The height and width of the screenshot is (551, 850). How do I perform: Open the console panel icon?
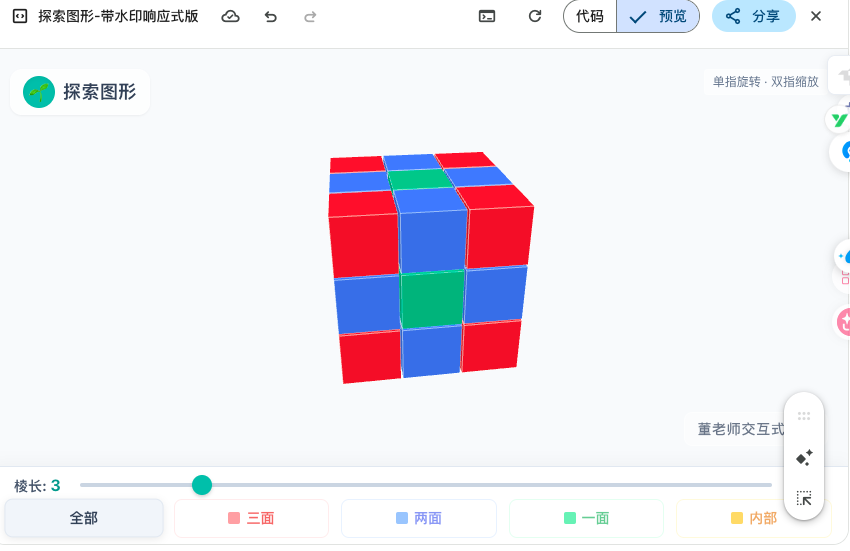tap(487, 16)
